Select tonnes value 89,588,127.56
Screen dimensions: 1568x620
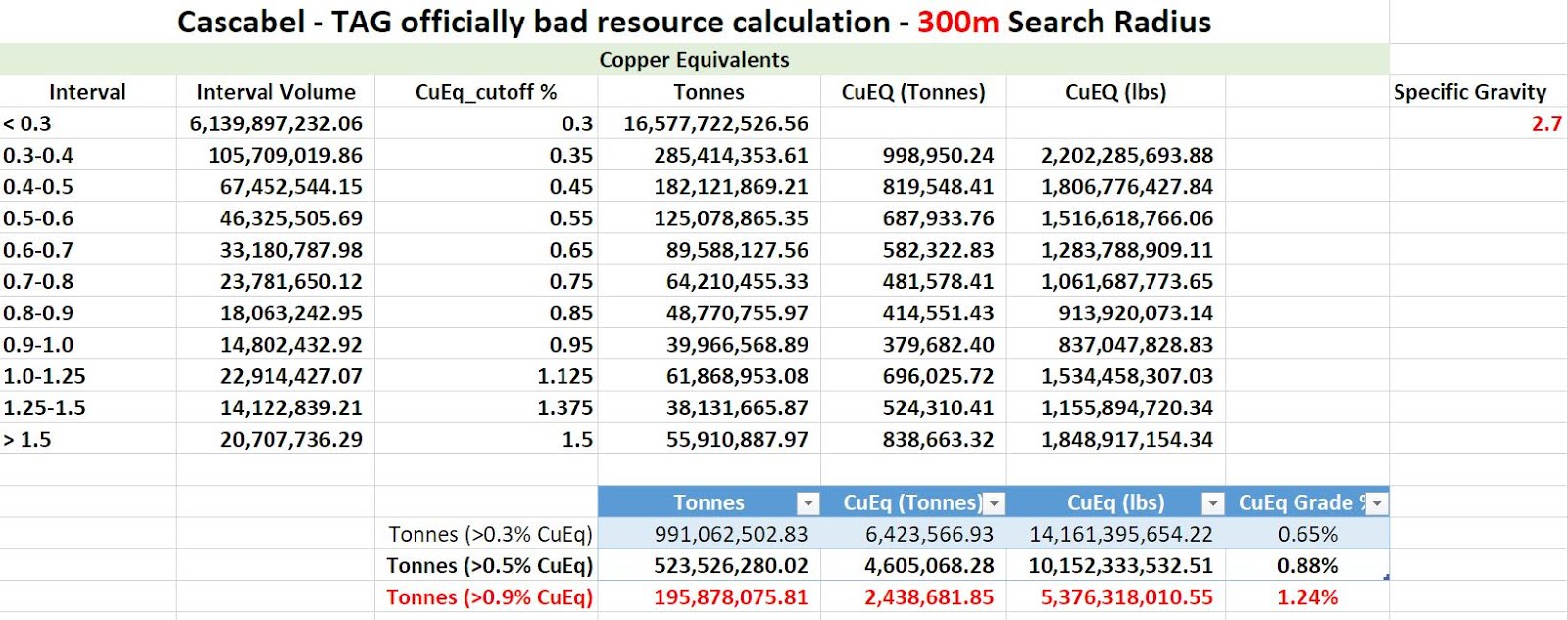(710, 250)
